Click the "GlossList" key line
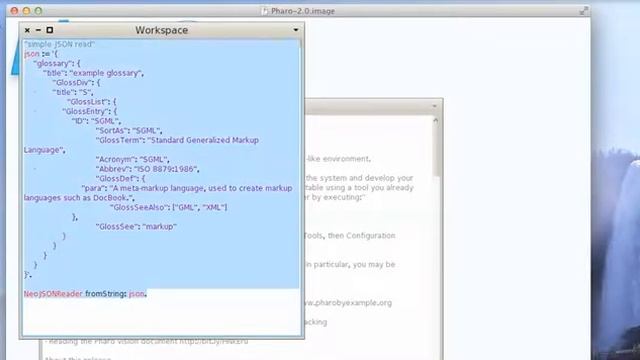The image size is (640, 360). click(91, 102)
